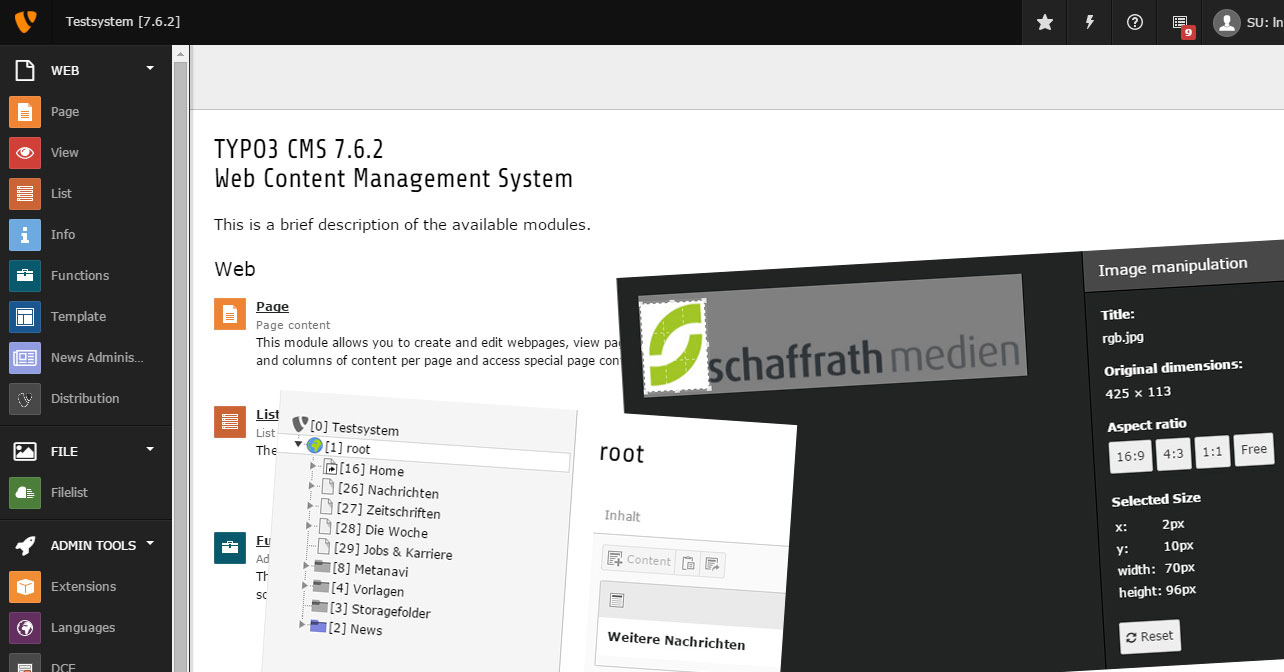Select the 16:9 aspect ratio option
Screen dimensions: 1284x672
coord(1130,456)
